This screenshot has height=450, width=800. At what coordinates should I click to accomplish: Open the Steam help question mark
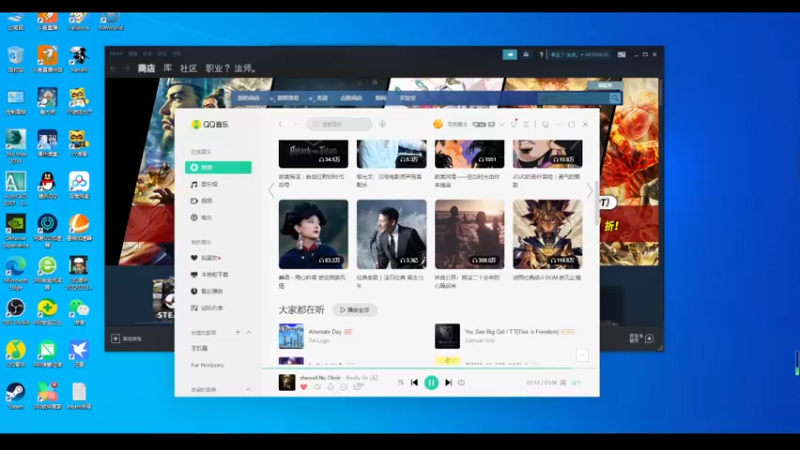click(x=541, y=55)
